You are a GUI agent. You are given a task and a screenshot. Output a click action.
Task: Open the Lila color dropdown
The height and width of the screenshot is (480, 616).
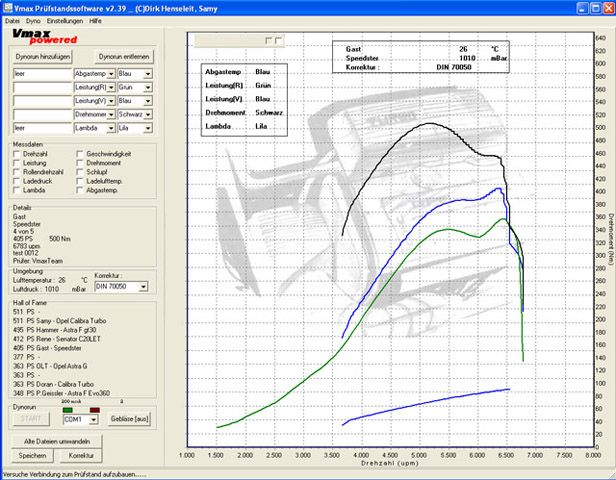coord(148,128)
